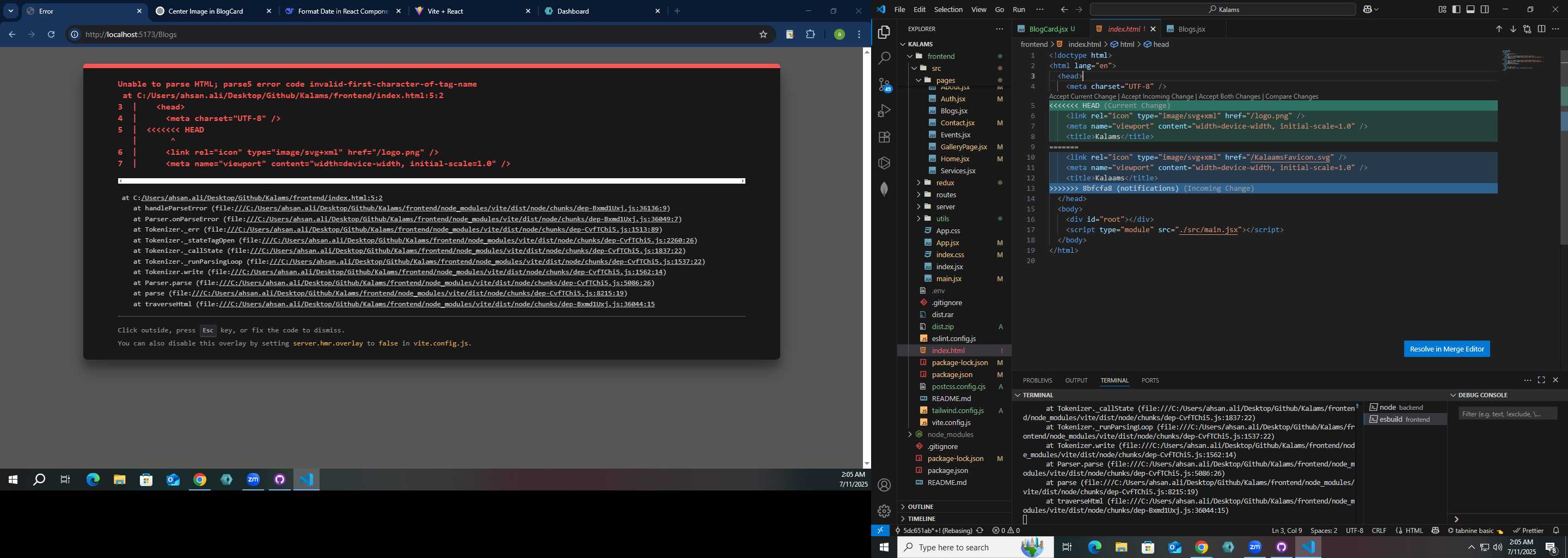
Task: Click synchronize changes icon in status bar
Action: click(x=980, y=531)
